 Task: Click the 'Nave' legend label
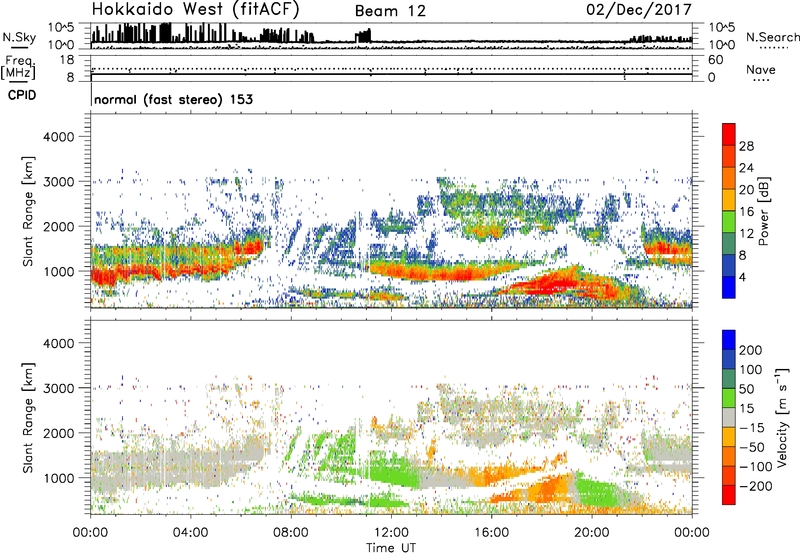click(760, 70)
